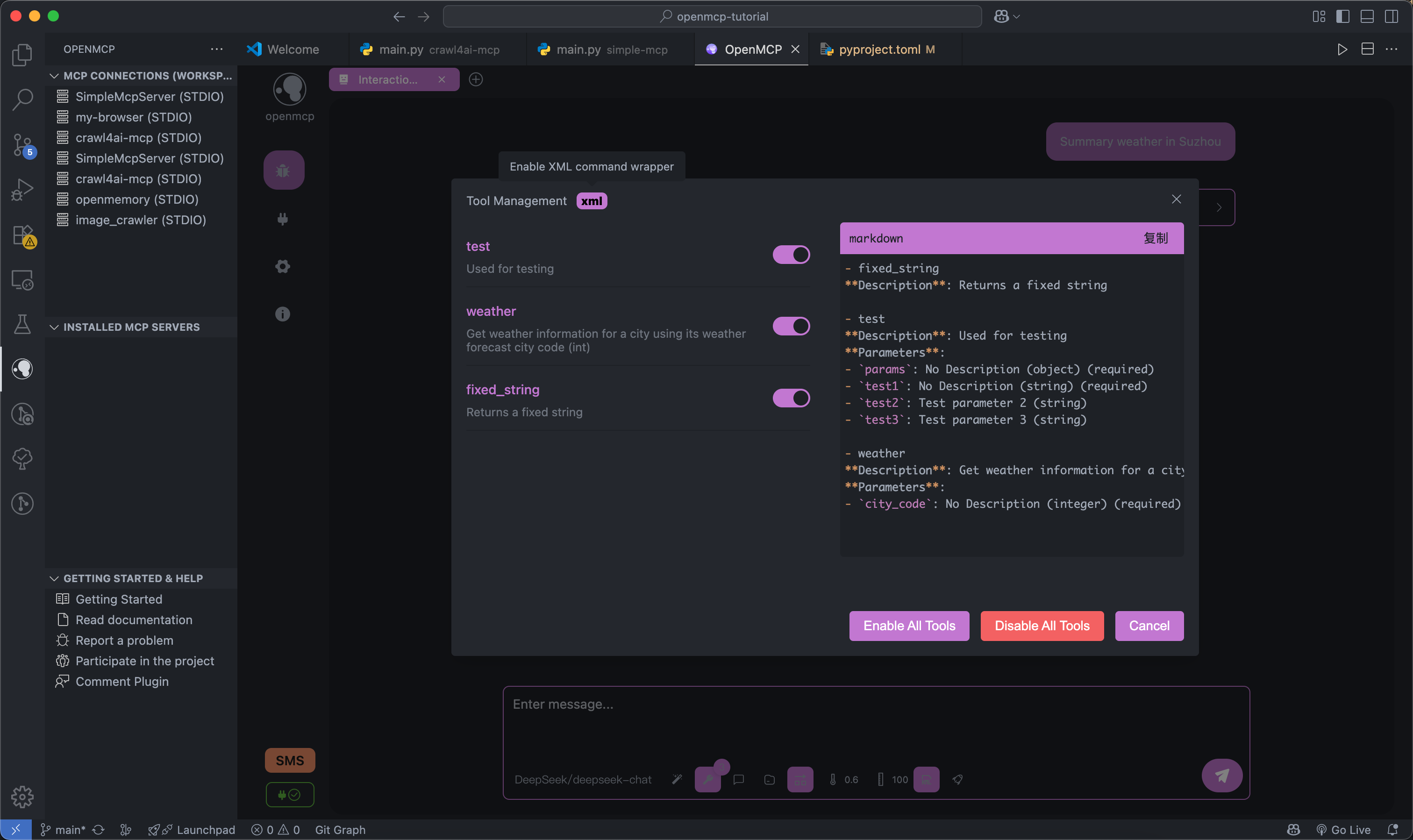Click the plug connection icon in sidebar
Image resolution: width=1413 pixels, height=840 pixels.
(x=283, y=219)
